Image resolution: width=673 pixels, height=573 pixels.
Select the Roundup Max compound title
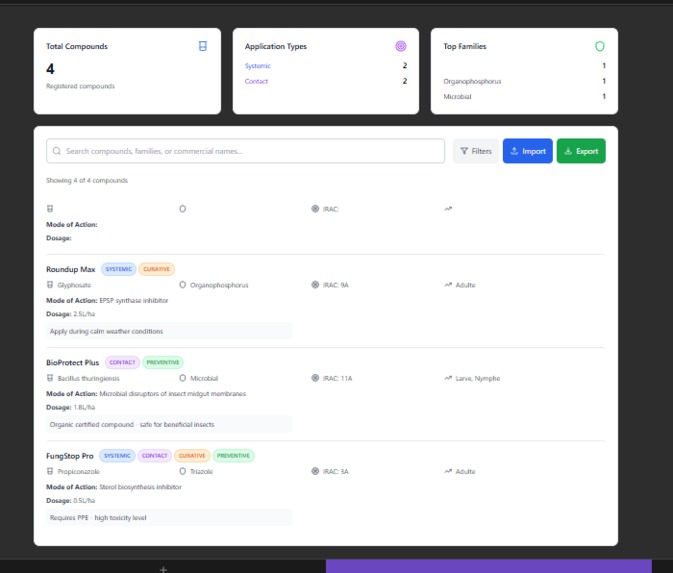click(x=70, y=269)
